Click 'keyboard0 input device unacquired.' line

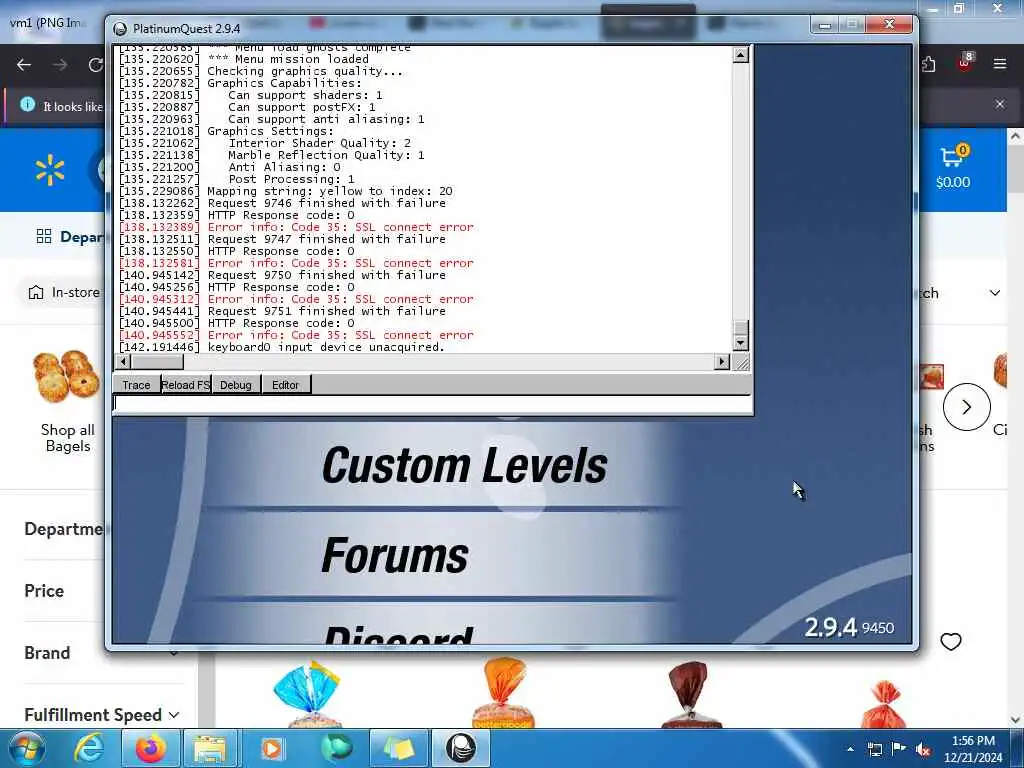tap(326, 347)
